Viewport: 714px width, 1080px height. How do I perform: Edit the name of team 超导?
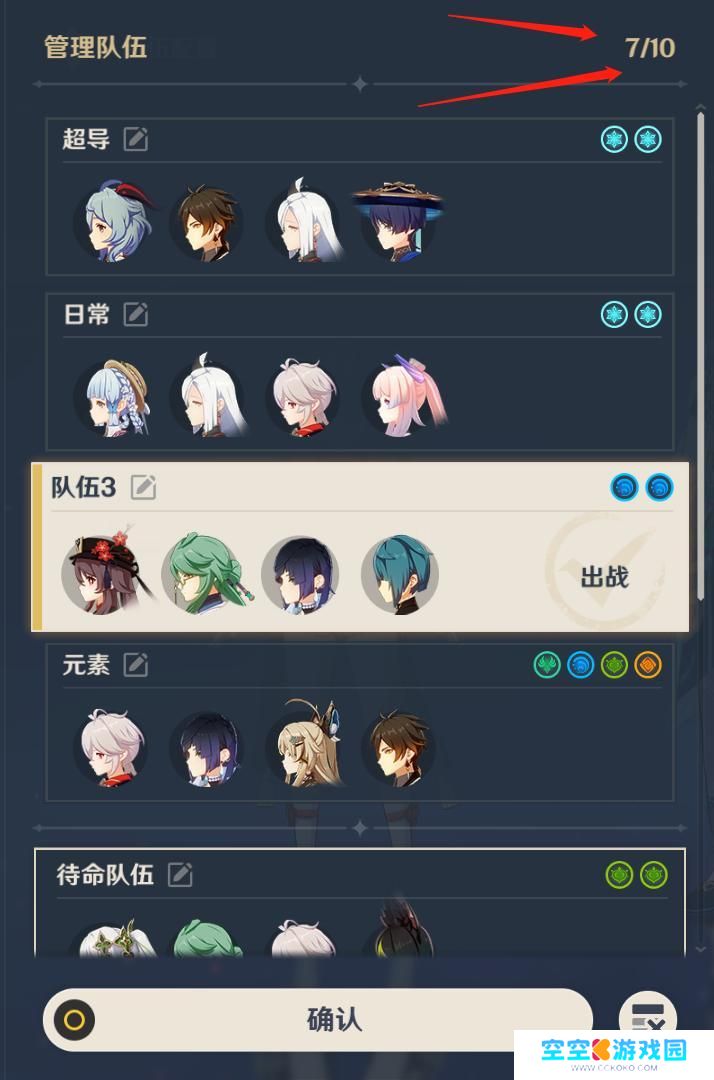(136, 139)
